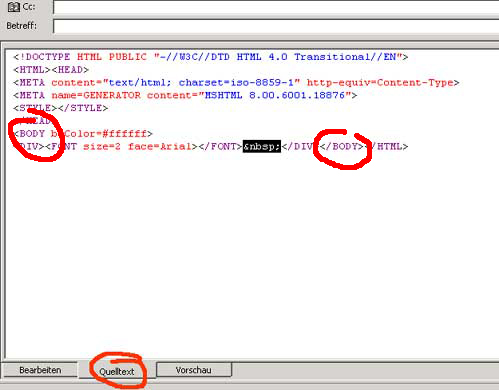This screenshot has width=499, height=390.
Task: Click the closing </FONT> tag
Action: click(220, 147)
